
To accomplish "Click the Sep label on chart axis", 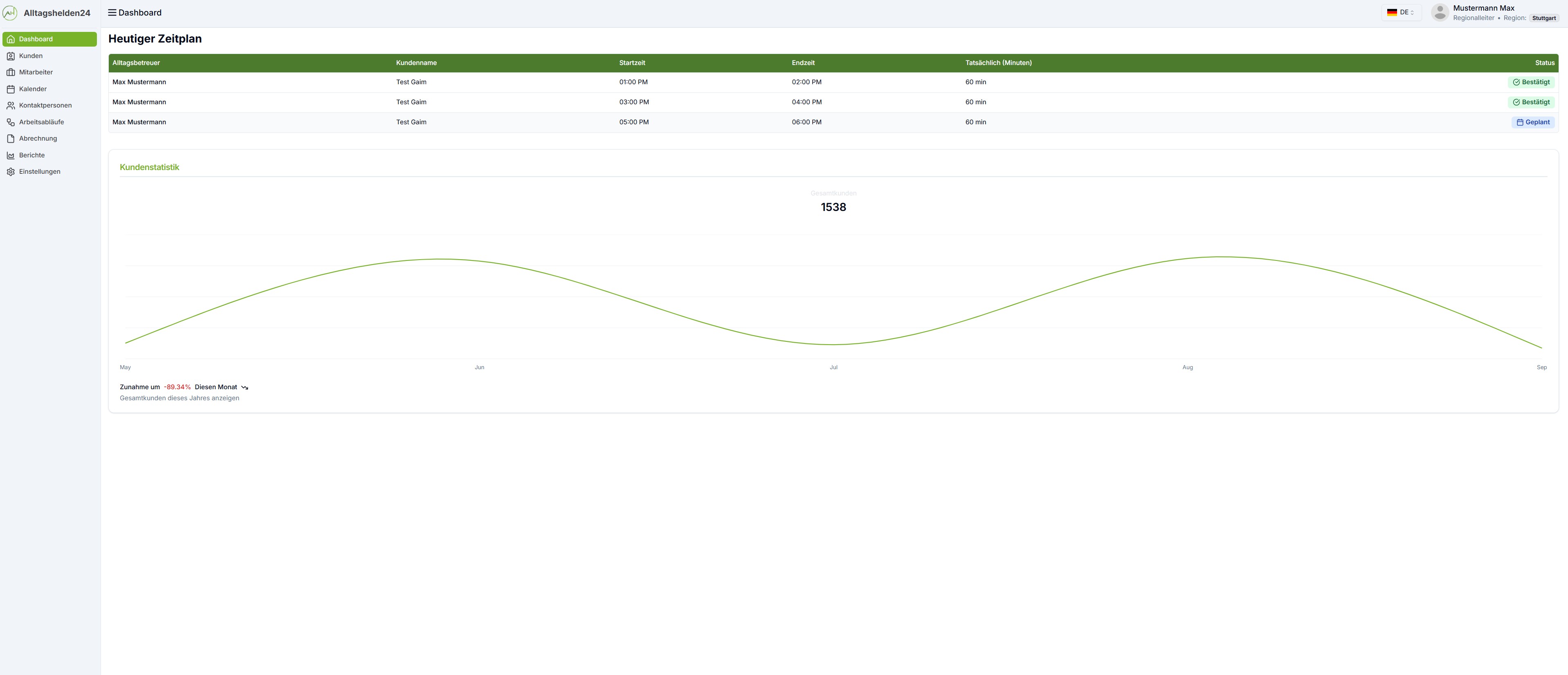I will [1542, 368].
